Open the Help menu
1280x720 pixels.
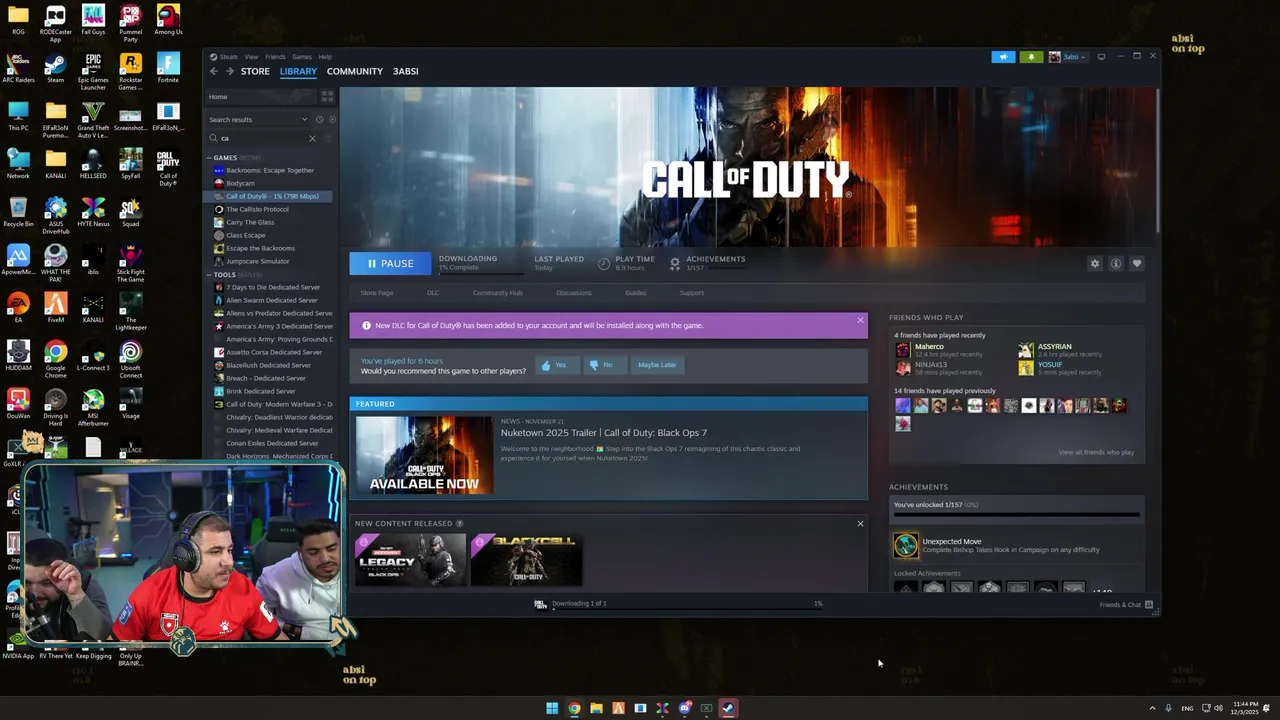[325, 57]
